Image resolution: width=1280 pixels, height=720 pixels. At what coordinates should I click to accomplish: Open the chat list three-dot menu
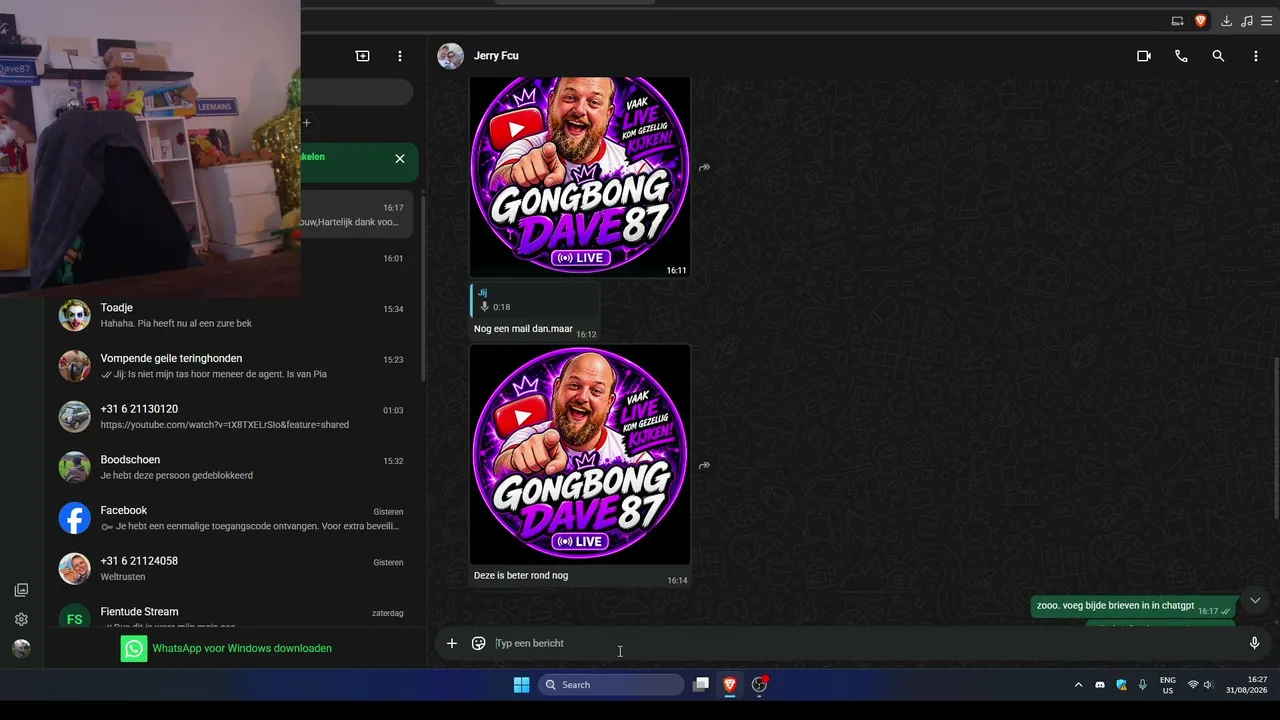coord(400,56)
